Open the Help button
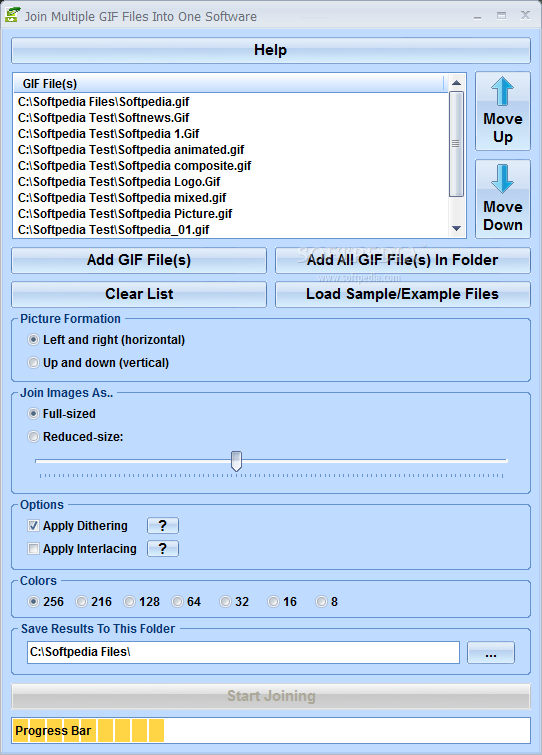 click(x=271, y=50)
